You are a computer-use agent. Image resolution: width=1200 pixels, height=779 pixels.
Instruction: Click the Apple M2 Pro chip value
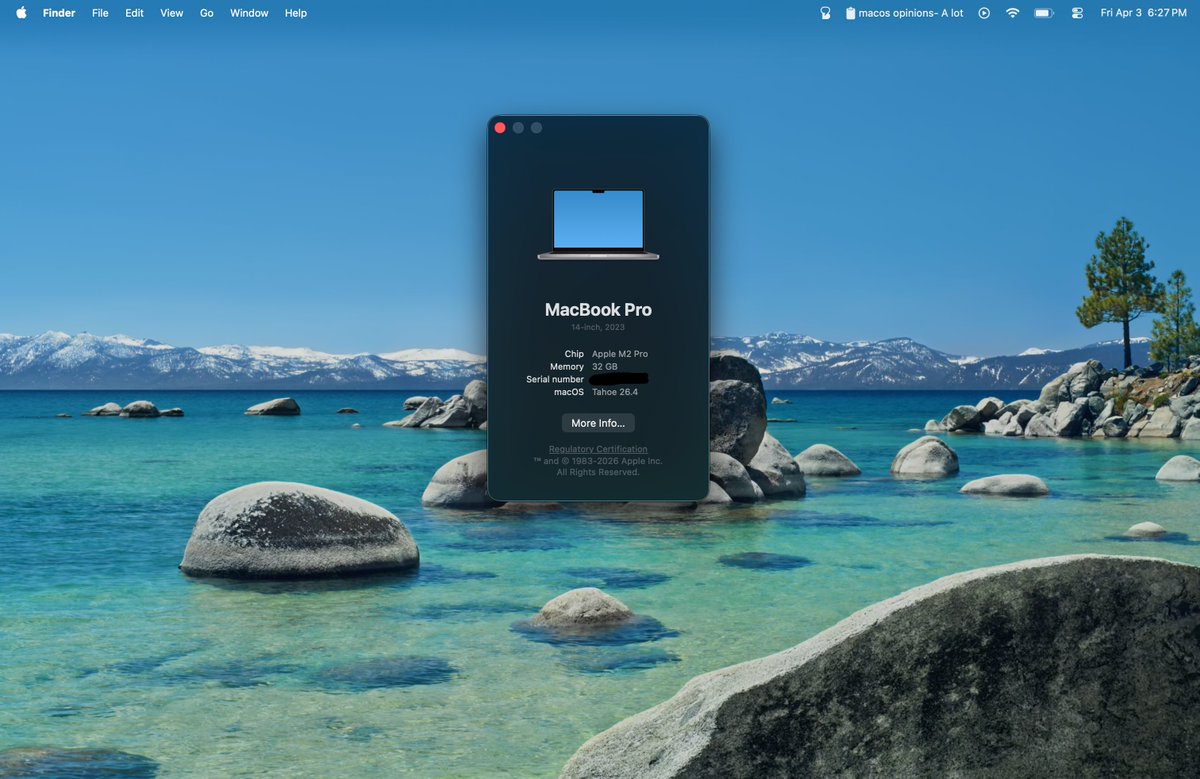[620, 354]
